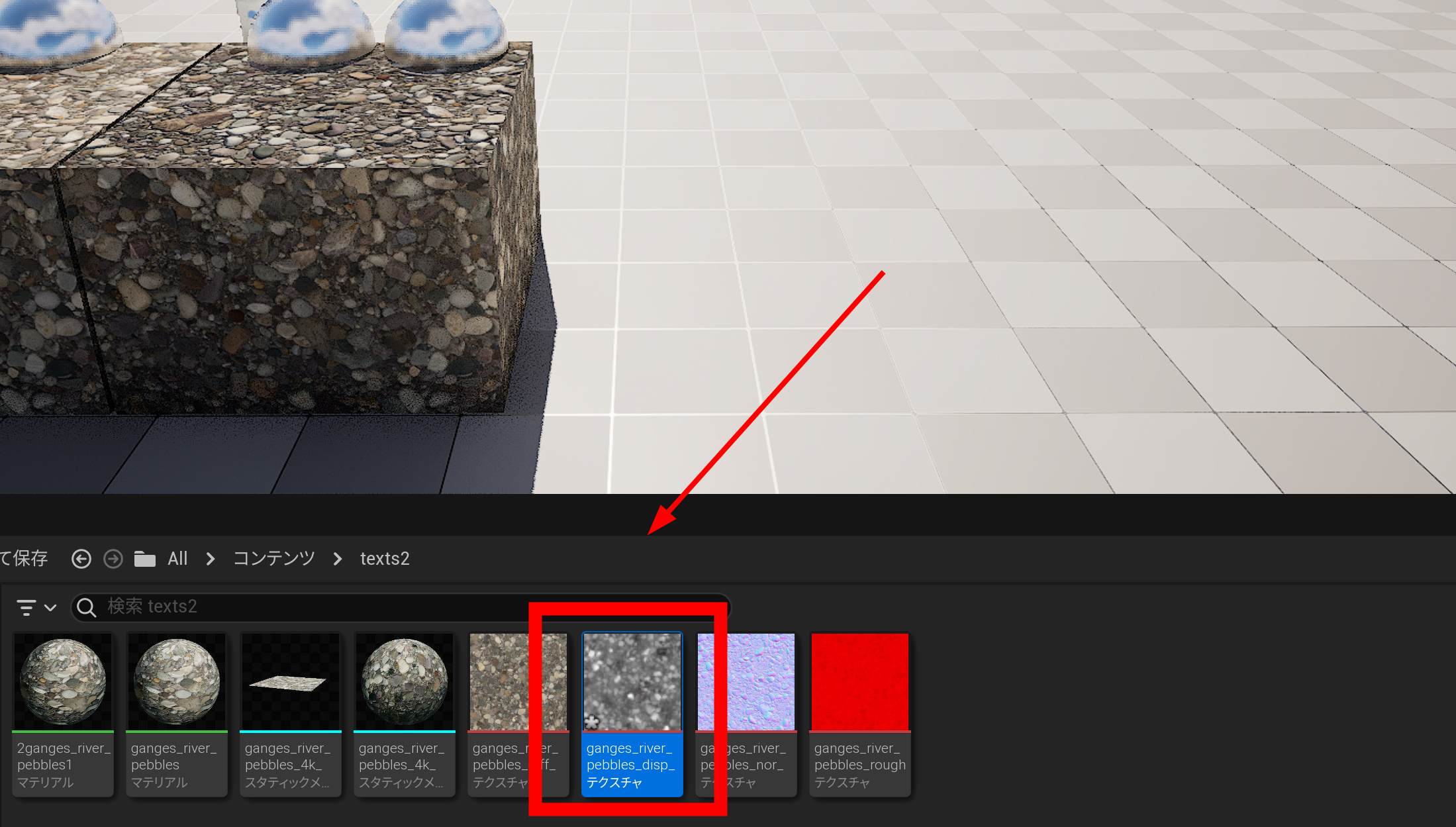The height and width of the screenshot is (827, 1456).
Task: Click the forward navigation arrow icon
Action: pos(113,559)
